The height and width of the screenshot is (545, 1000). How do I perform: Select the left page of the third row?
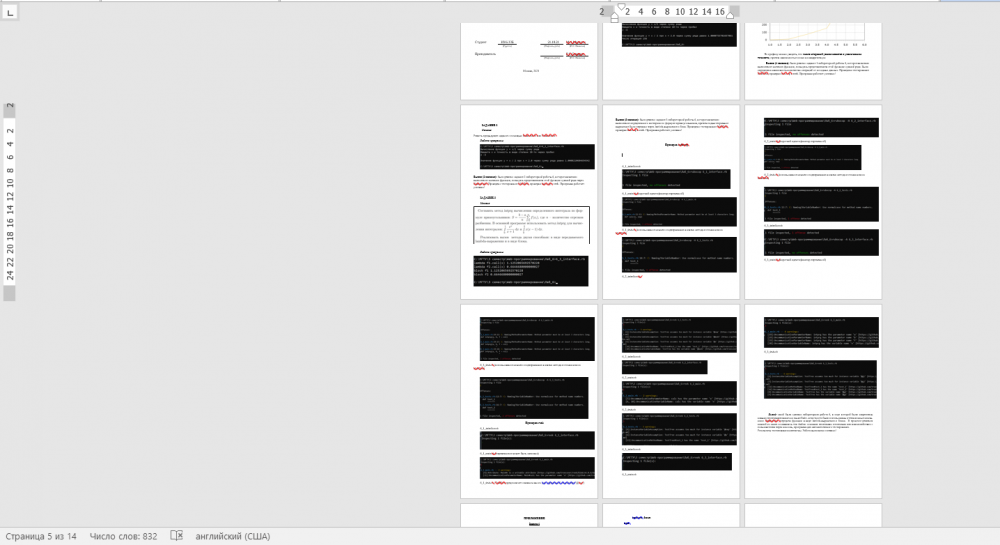tap(529, 401)
